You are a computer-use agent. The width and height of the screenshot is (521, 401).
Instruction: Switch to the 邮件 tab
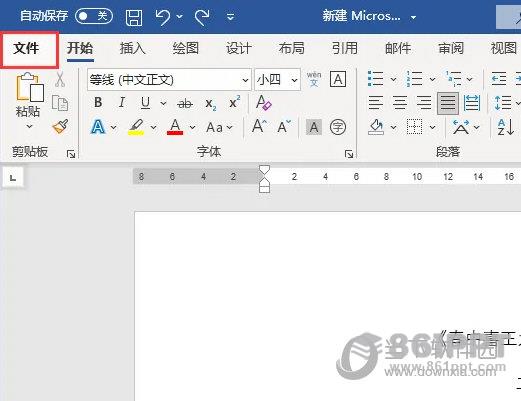point(398,49)
